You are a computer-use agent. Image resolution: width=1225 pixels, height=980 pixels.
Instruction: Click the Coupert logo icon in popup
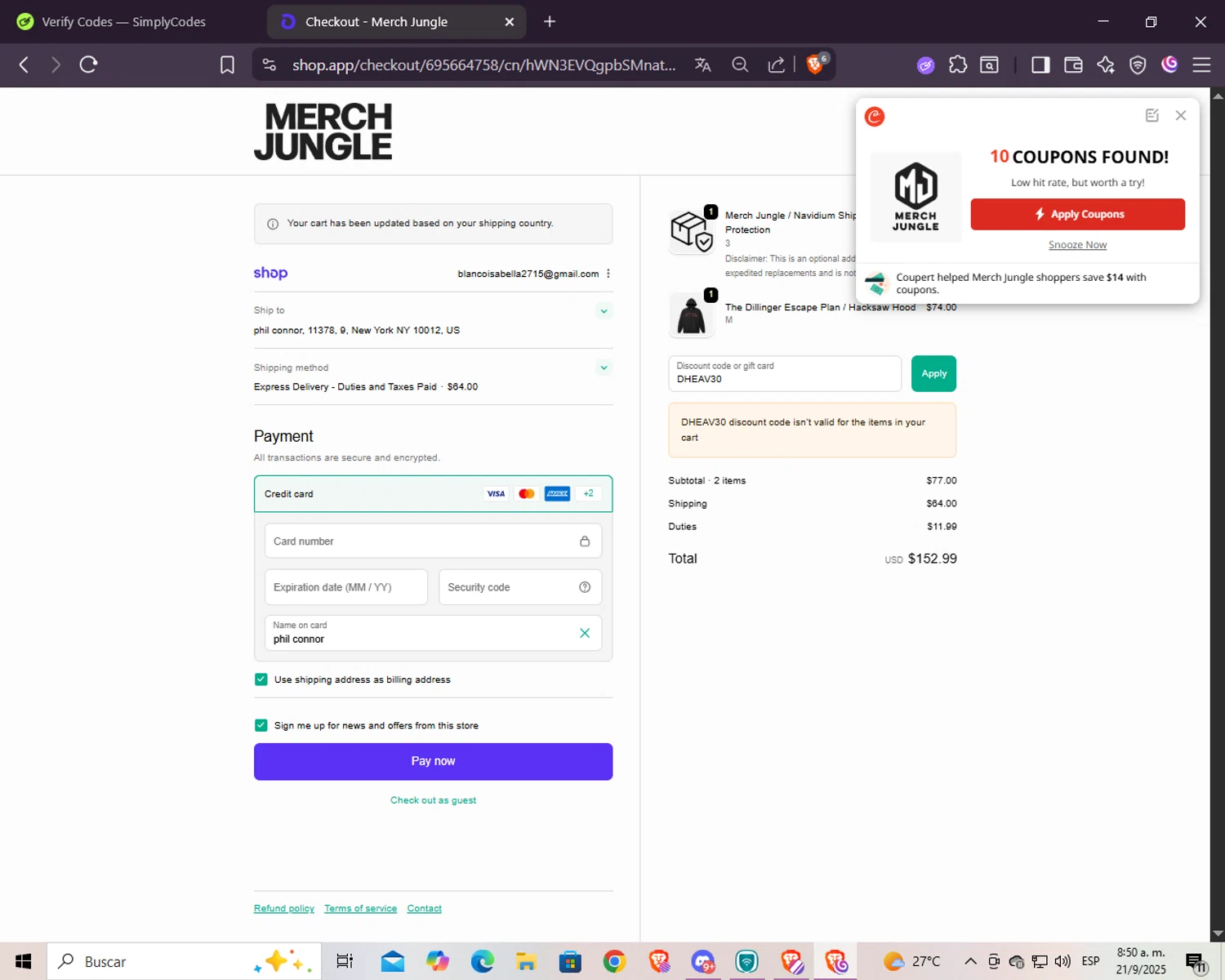point(875,117)
